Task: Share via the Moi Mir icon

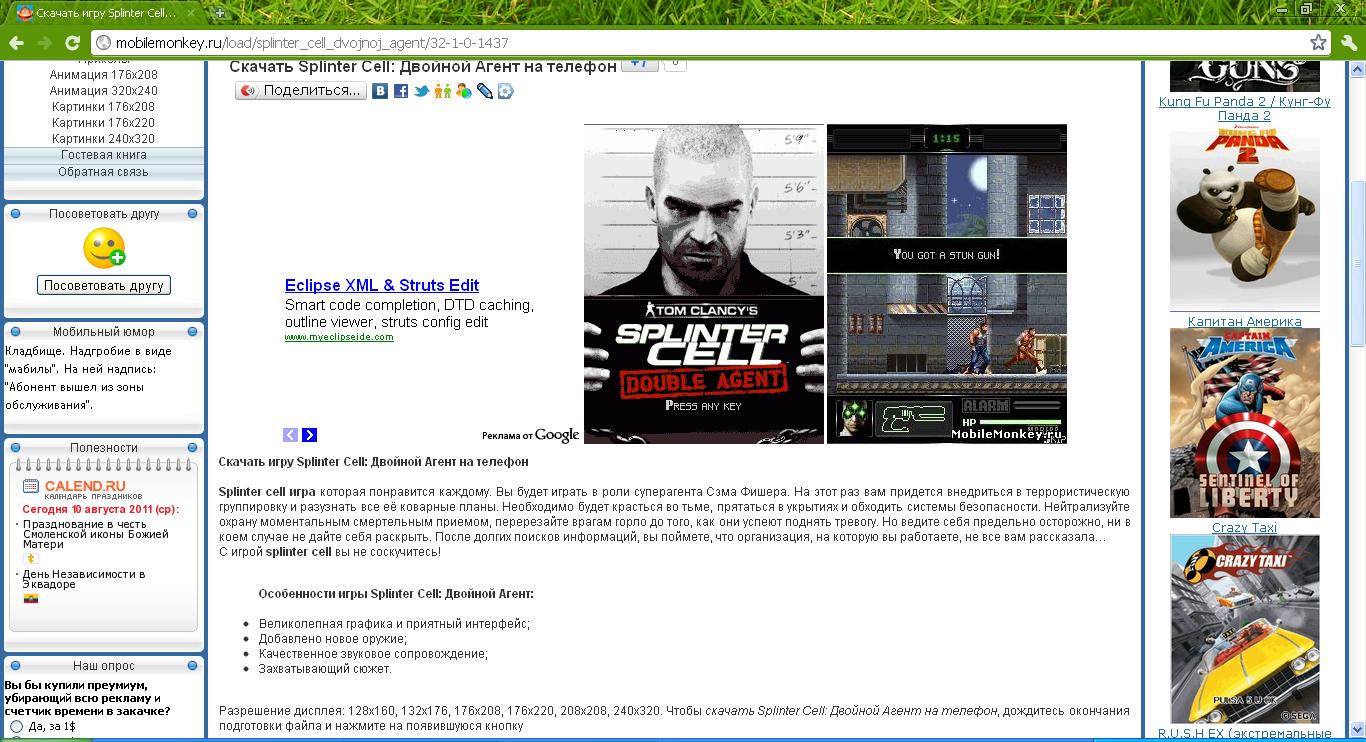Action: pyautogui.click(x=463, y=91)
